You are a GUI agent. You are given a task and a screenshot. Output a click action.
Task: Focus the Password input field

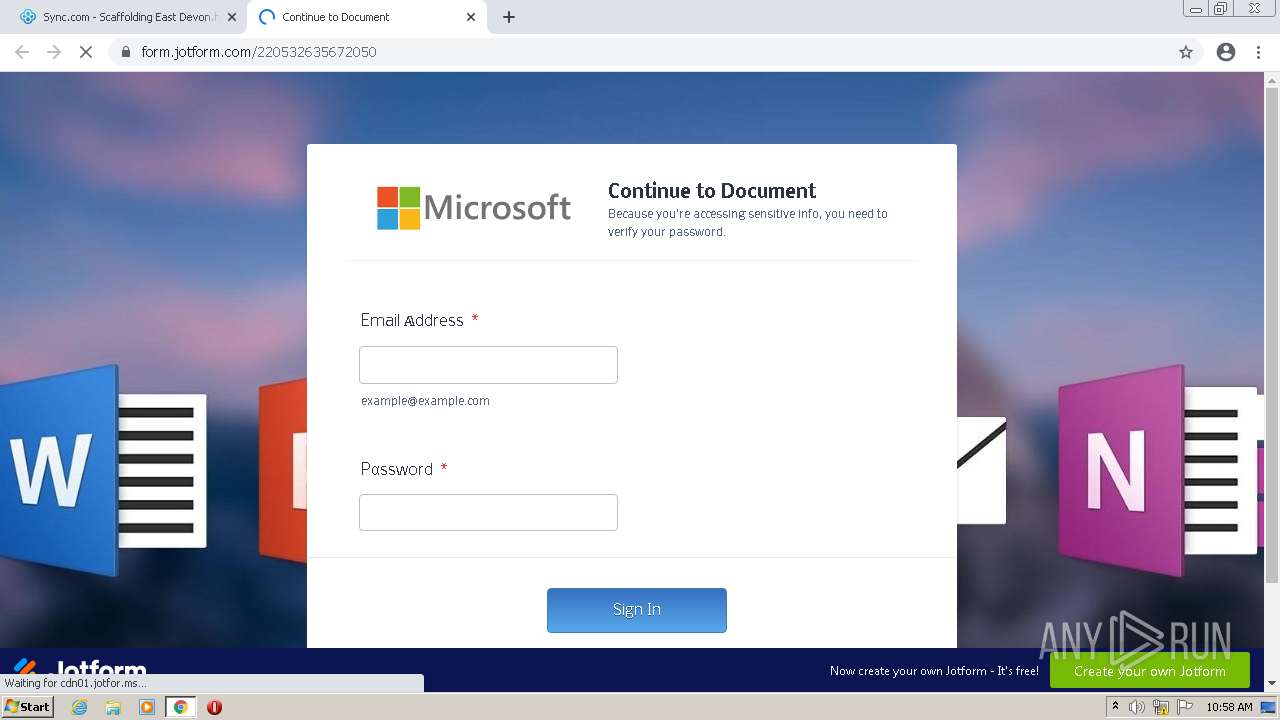(488, 512)
